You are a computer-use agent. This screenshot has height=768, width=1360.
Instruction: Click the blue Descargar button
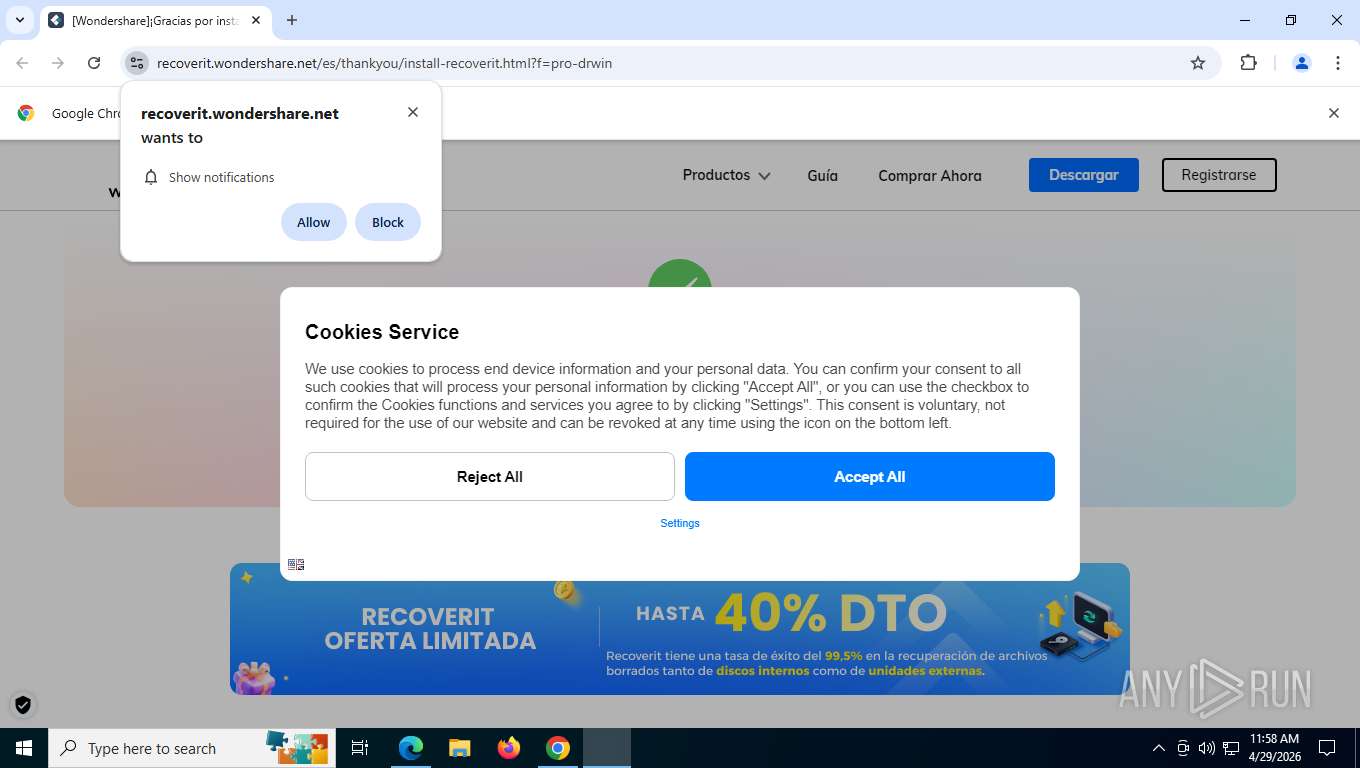tap(1083, 175)
